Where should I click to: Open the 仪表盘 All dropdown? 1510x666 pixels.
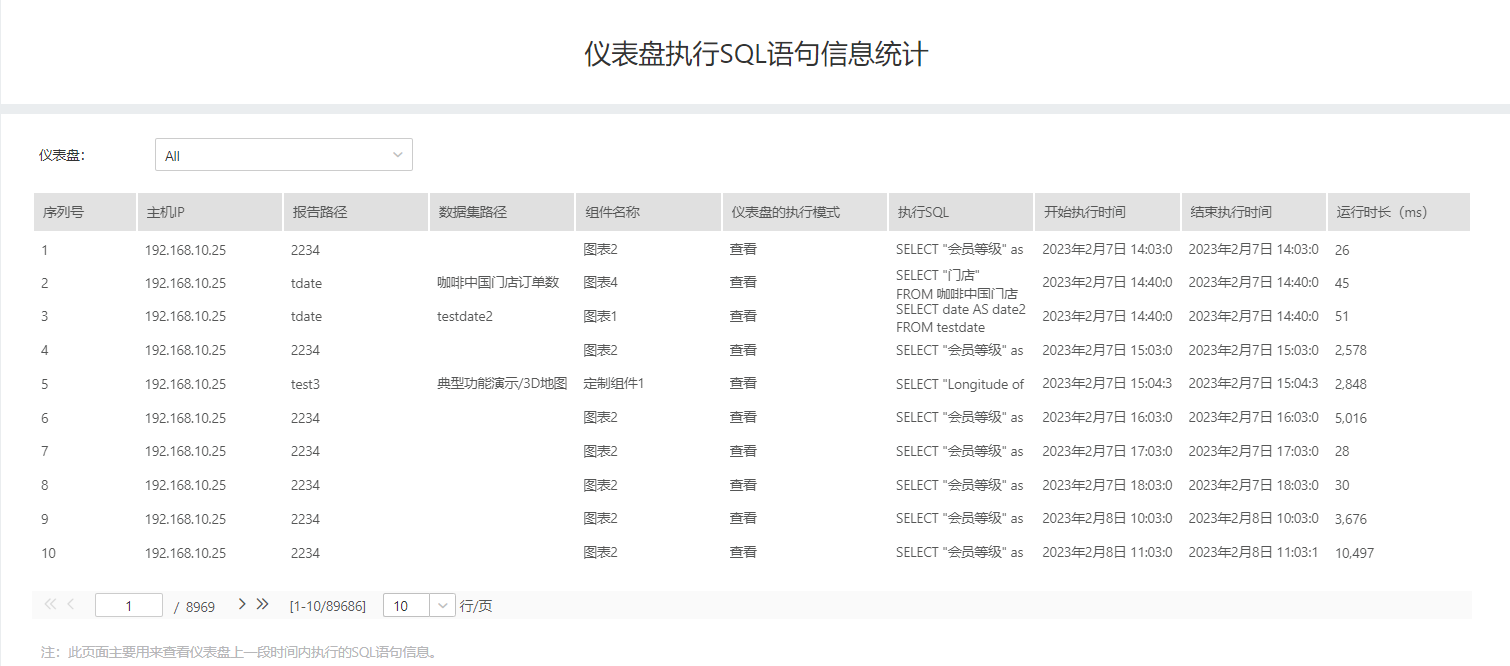point(283,154)
